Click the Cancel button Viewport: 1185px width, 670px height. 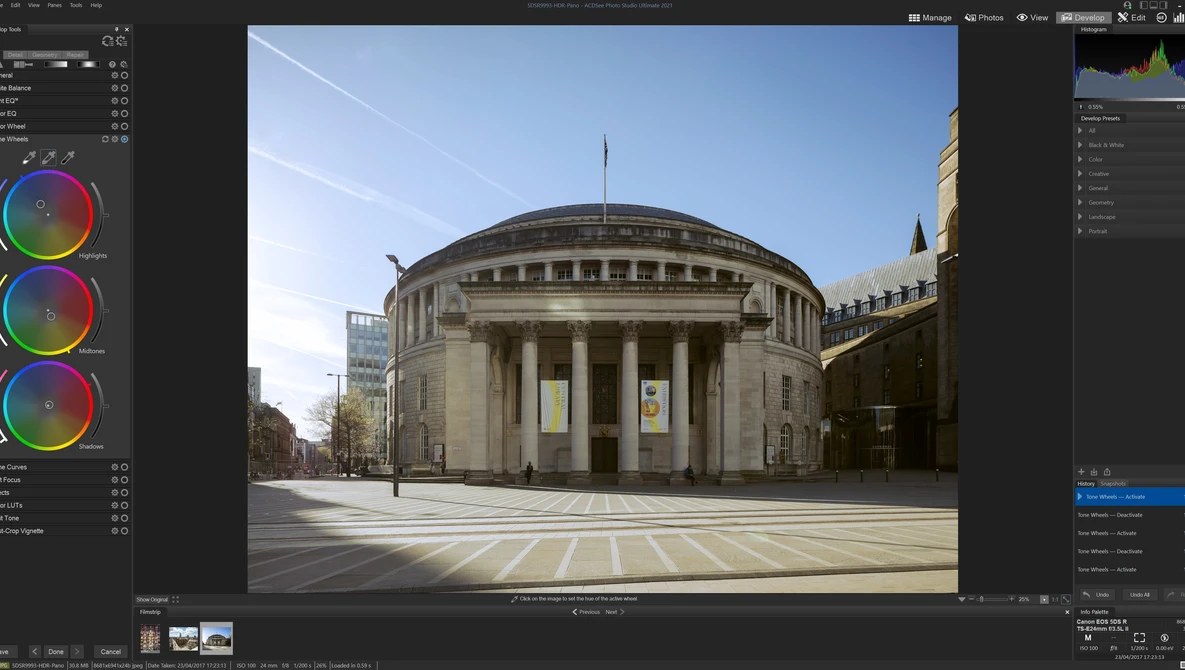(110, 651)
